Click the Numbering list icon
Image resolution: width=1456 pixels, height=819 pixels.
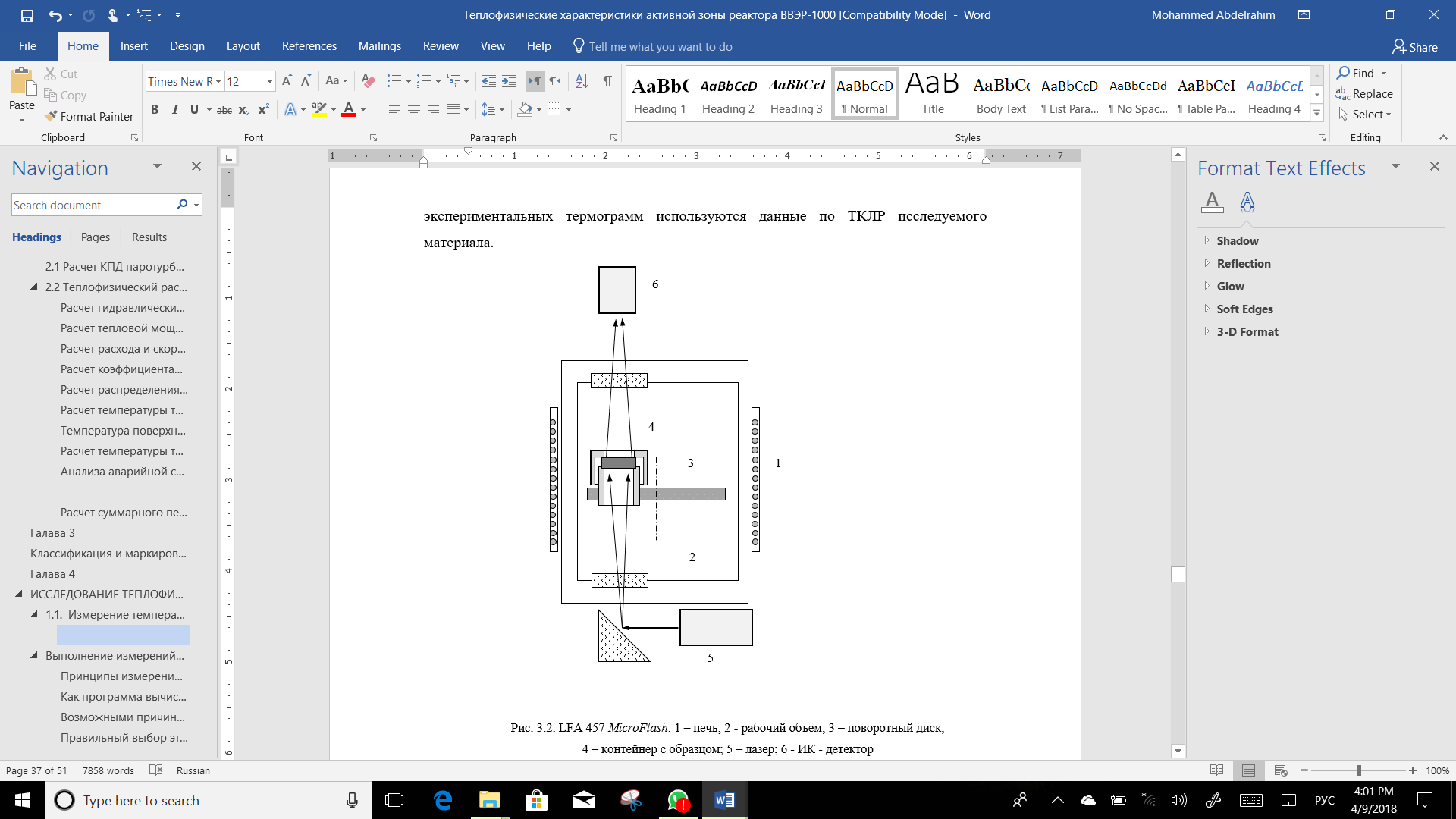pos(424,81)
